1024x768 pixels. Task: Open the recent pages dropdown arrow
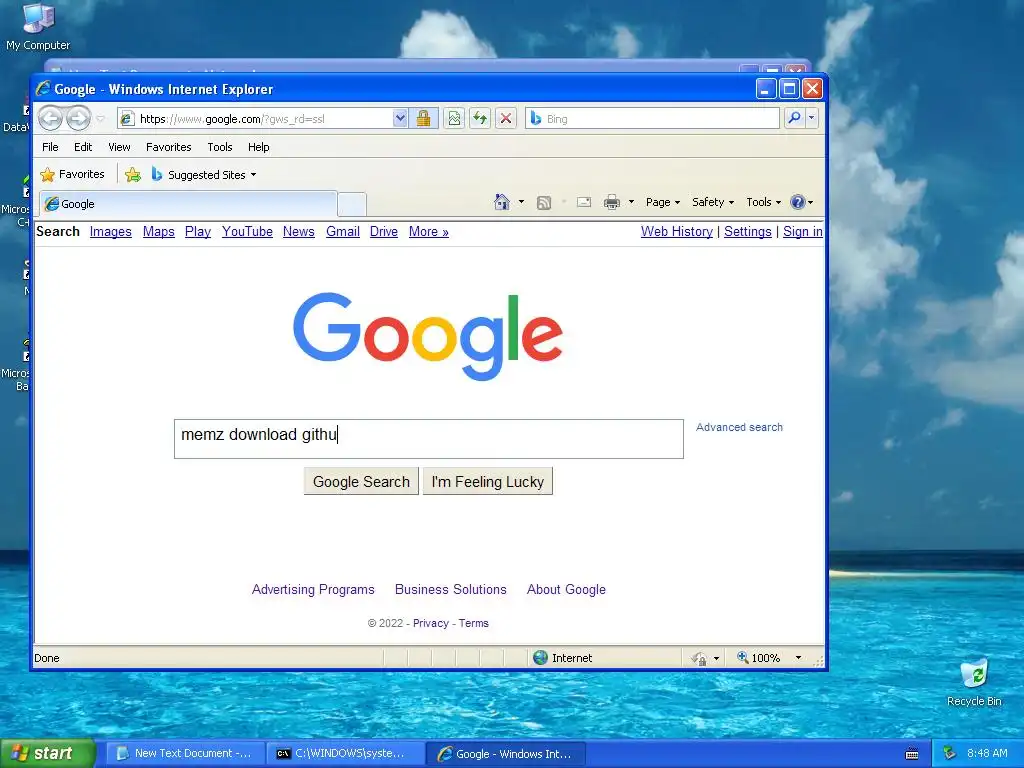(x=101, y=119)
